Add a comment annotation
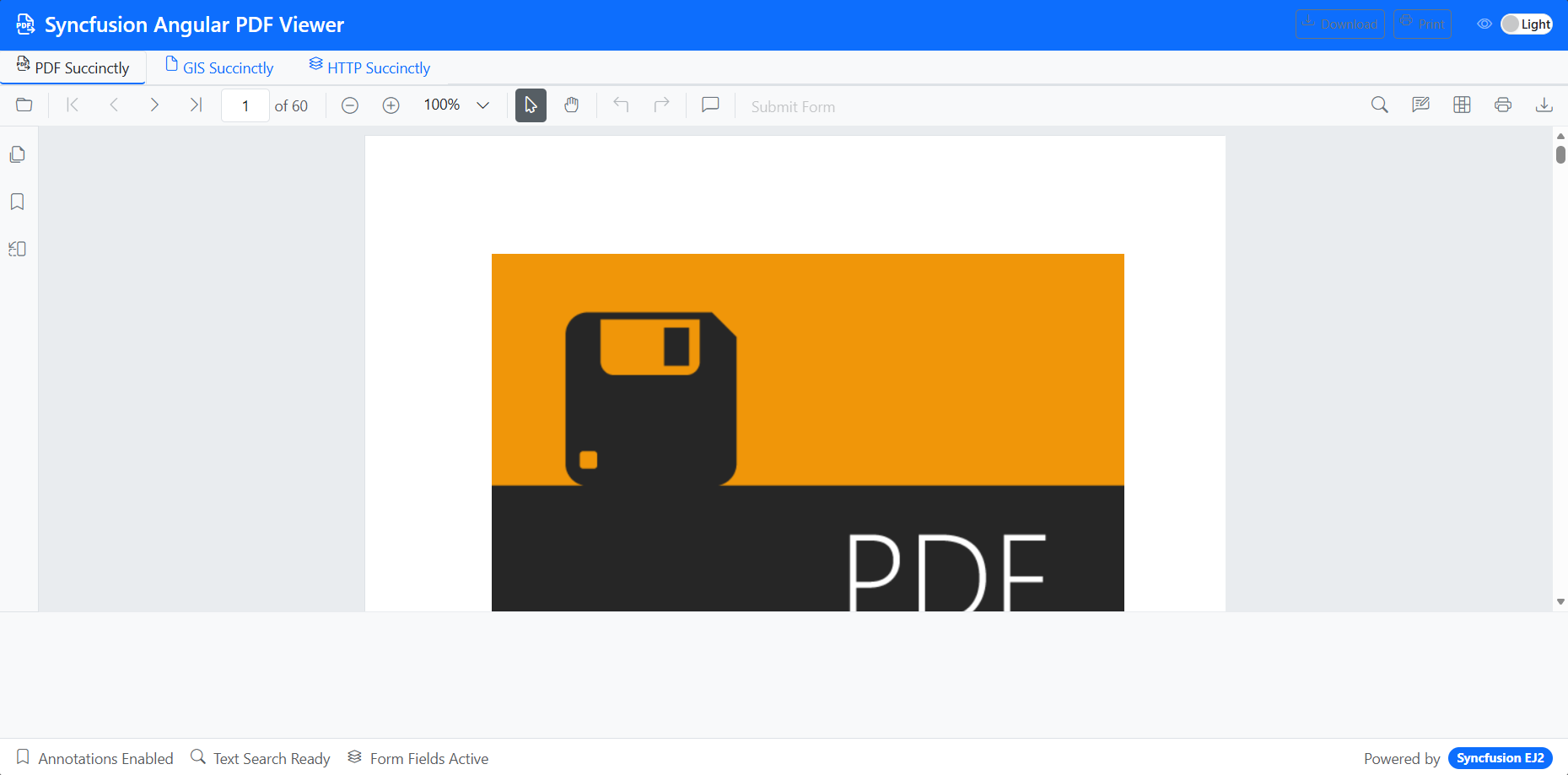Screen dimensions: 1568x775 click(711, 105)
